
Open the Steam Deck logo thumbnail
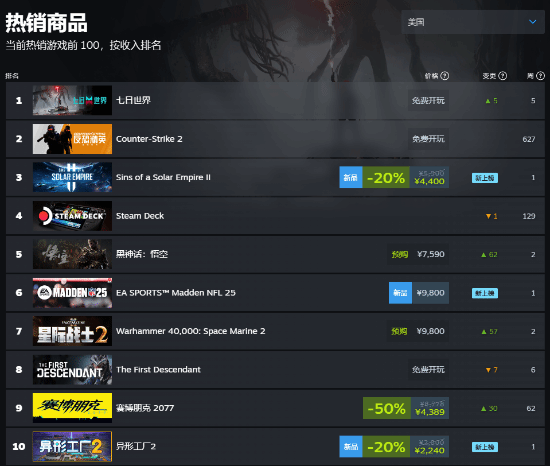click(72, 216)
